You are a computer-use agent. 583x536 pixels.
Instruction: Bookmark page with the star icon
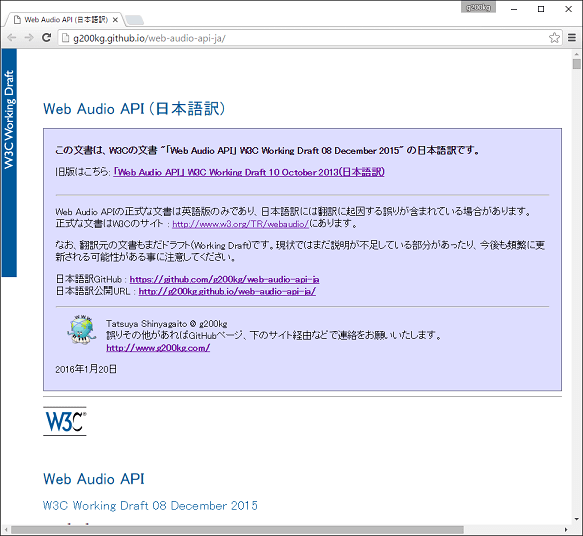554,38
